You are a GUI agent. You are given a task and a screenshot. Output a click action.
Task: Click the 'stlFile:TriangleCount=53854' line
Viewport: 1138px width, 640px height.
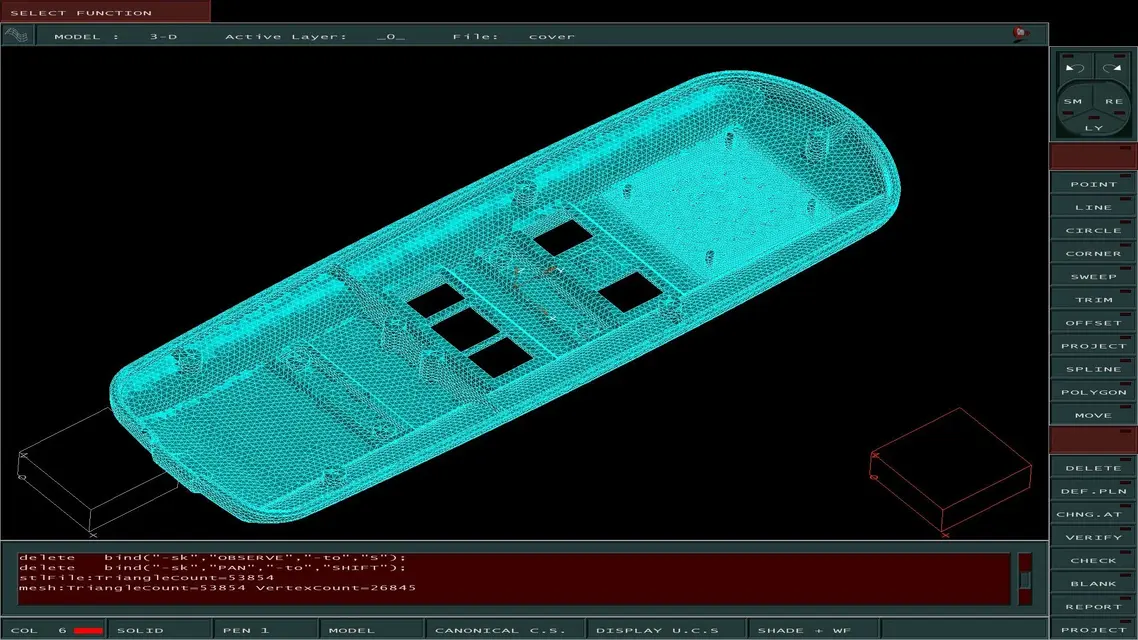point(147,578)
